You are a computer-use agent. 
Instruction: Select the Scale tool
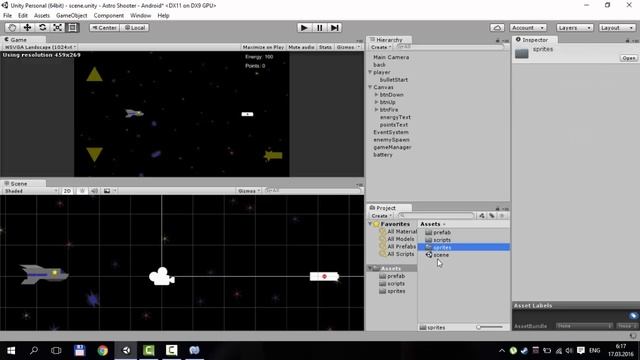click(x=58, y=27)
